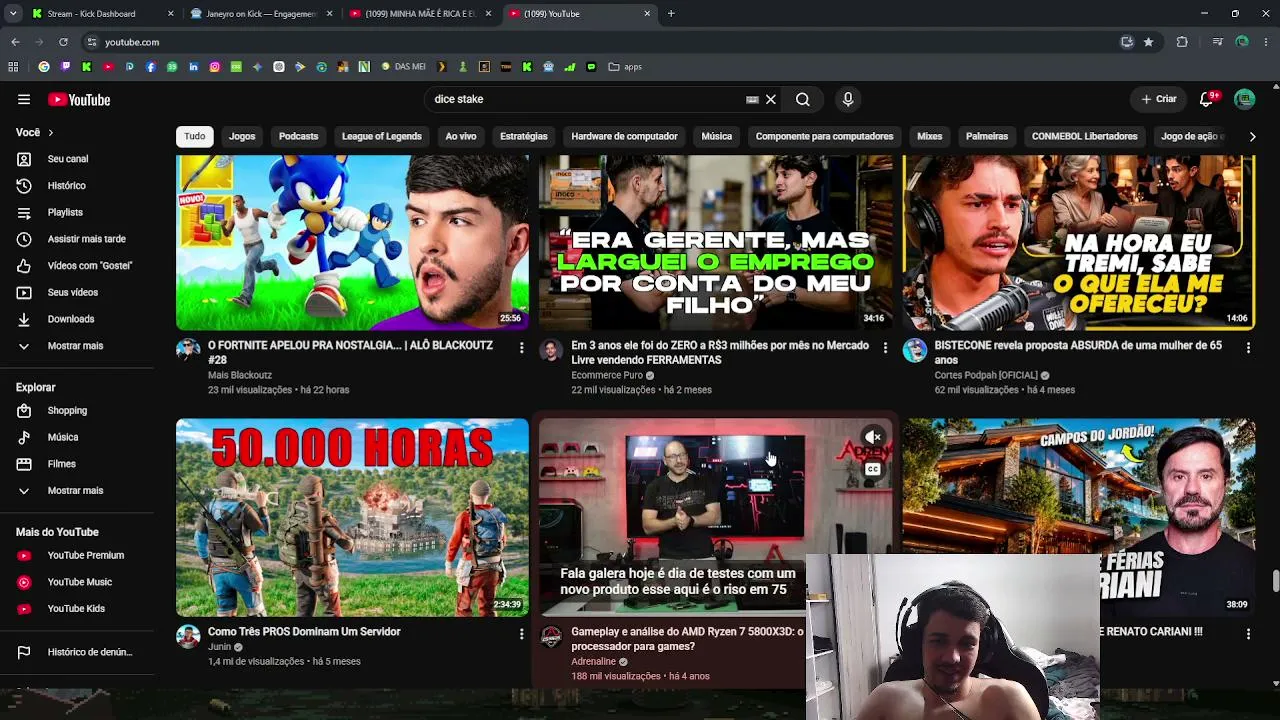Open YouTube Kids in the sidebar
The width and height of the screenshot is (1280, 720).
point(78,608)
